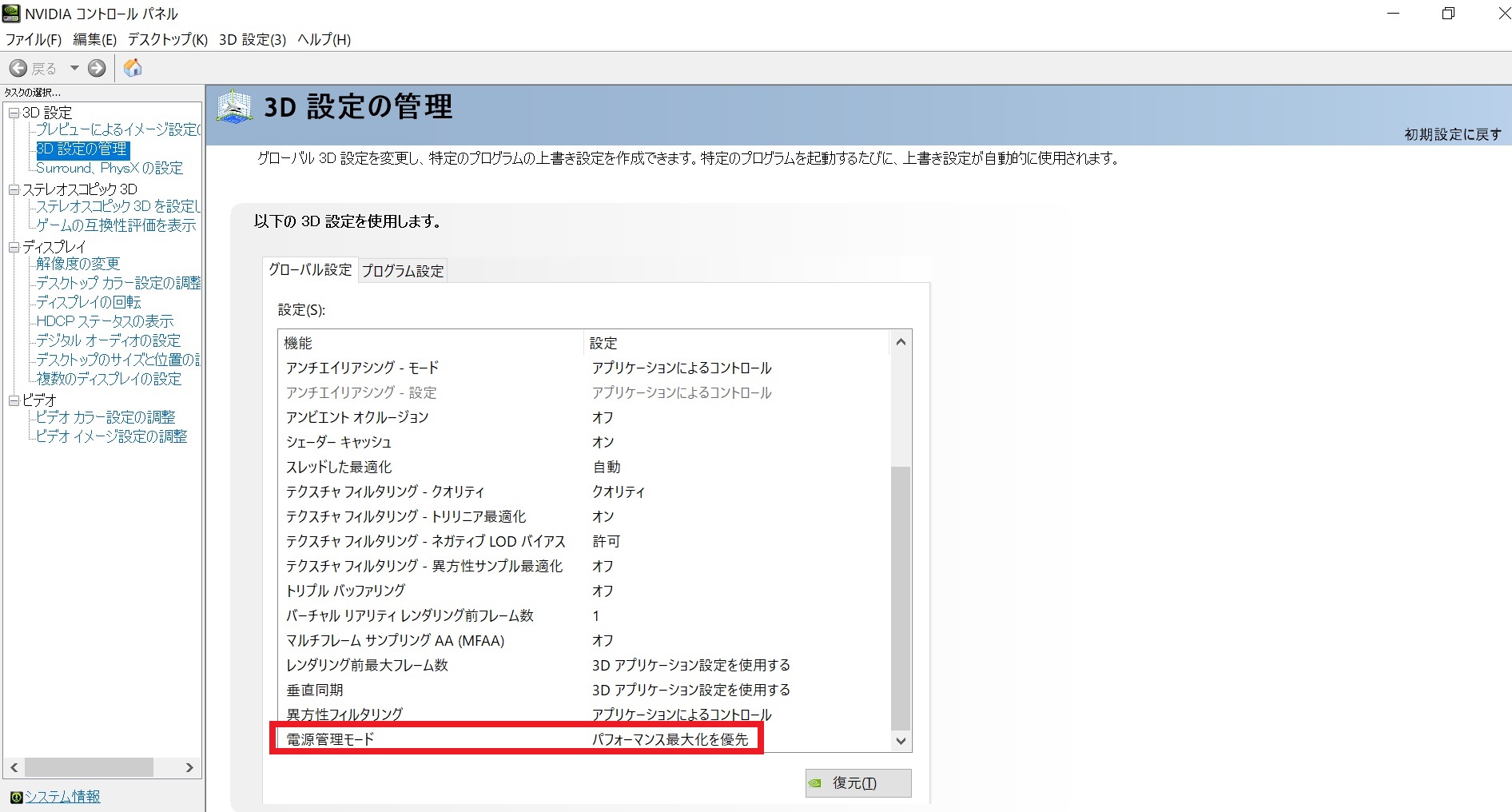Select the アンチエイリアシング - モード row
The image size is (1512, 812).
[584, 368]
